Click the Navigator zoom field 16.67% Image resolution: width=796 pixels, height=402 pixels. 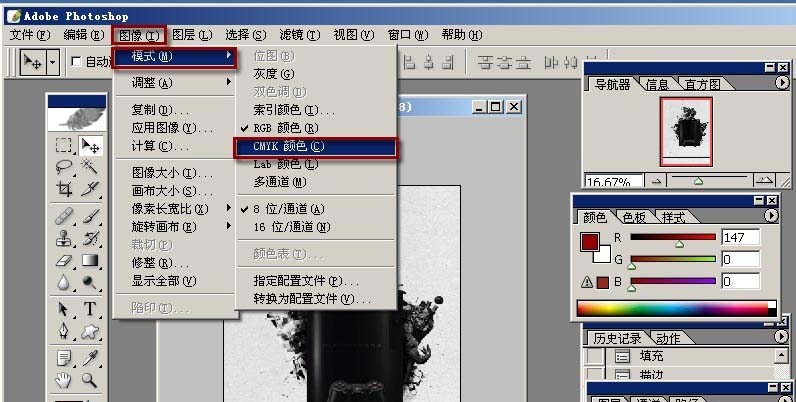tap(614, 181)
